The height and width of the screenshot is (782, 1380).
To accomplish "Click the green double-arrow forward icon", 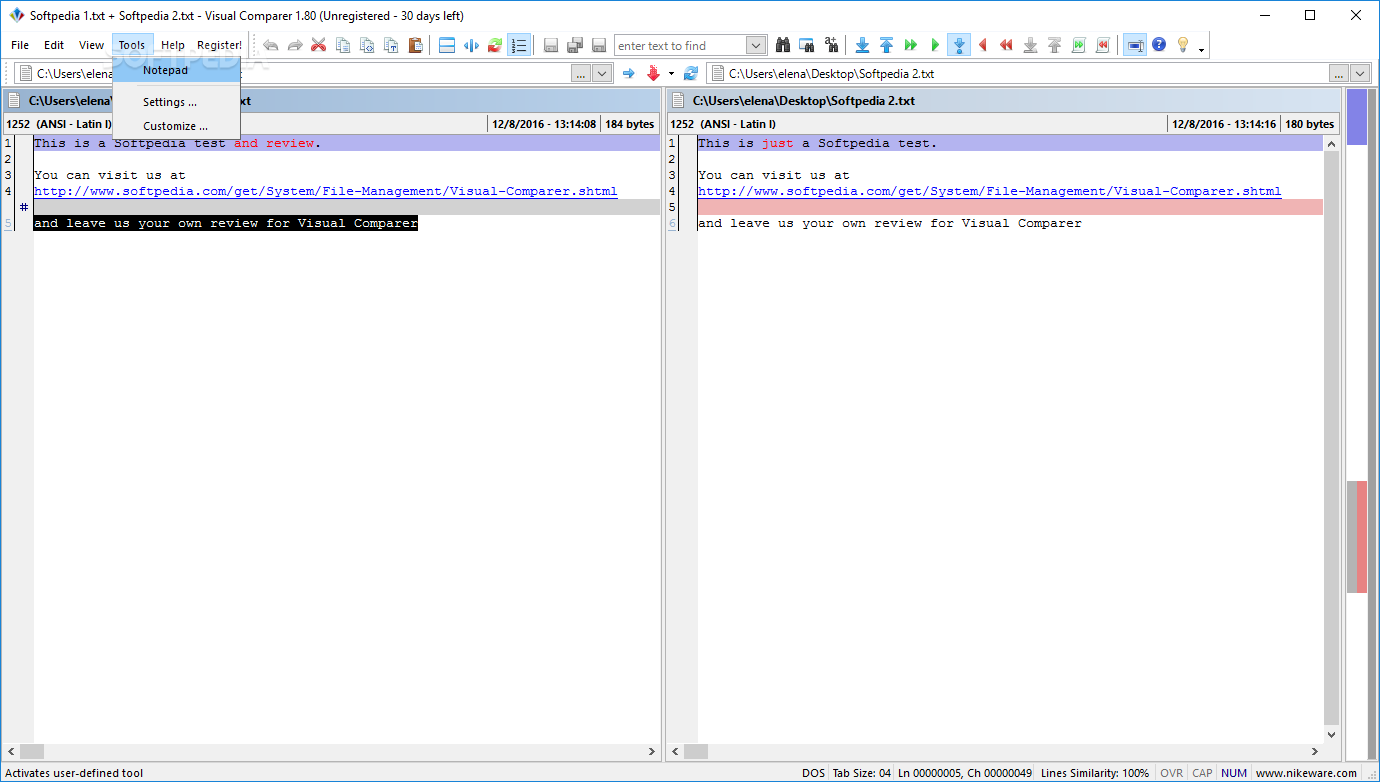I will tap(910, 45).
